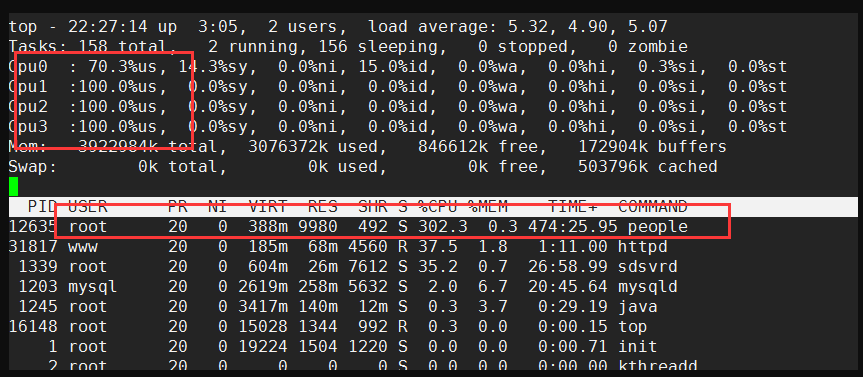
Task: Select the VIRT column header
Action: tap(268, 207)
